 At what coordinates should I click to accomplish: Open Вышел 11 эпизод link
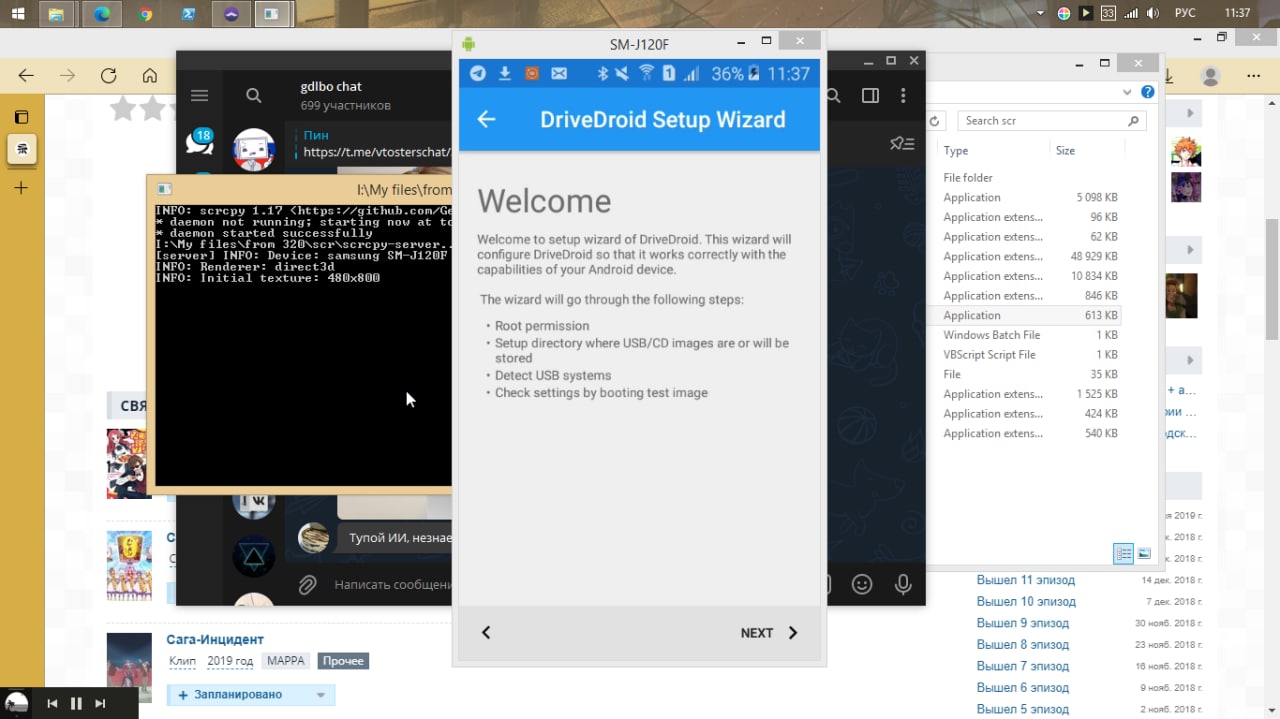coord(1026,580)
